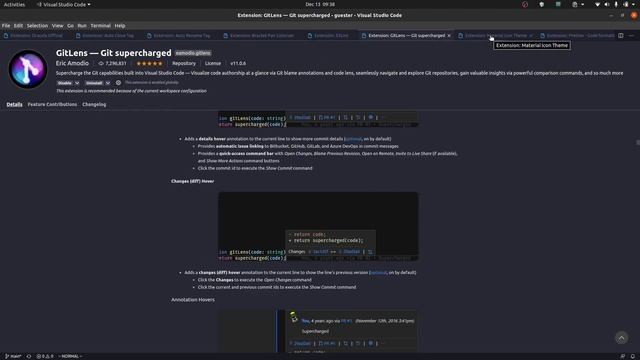Image resolution: width=640 pixels, height=360 pixels.
Task: Click the Activities button in top bar
Action: [14, 4]
